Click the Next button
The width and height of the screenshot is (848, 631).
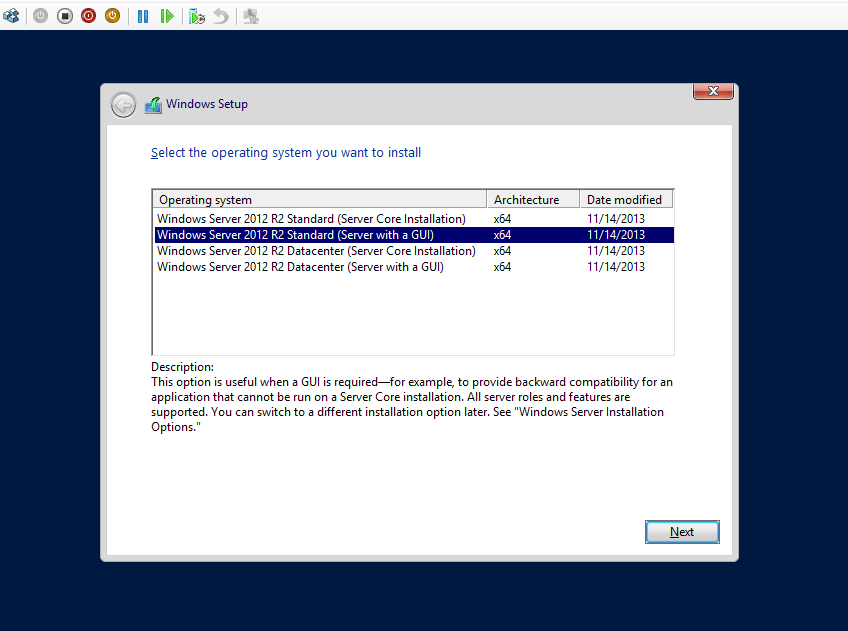tap(682, 532)
